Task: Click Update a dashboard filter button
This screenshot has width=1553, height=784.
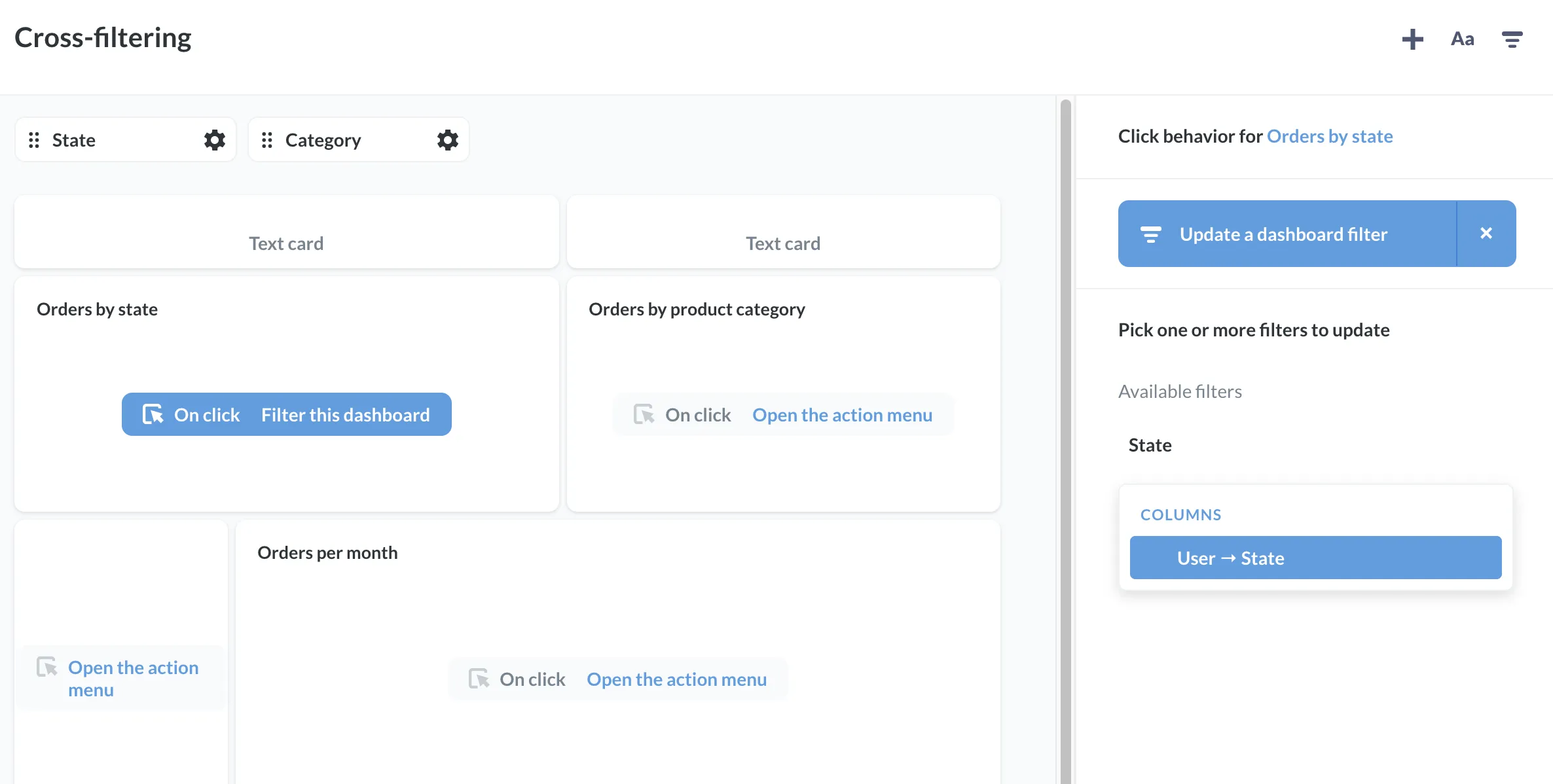Action: click(x=1283, y=234)
